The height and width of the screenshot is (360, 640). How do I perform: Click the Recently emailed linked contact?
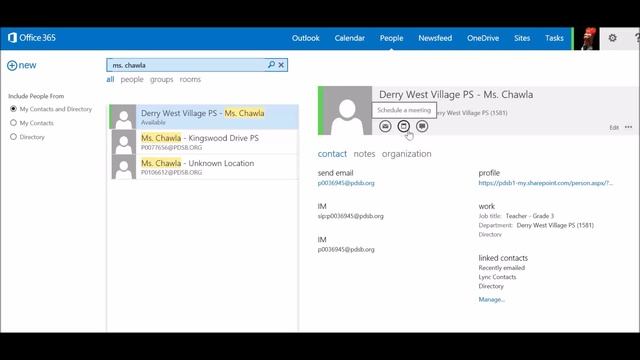(502, 268)
